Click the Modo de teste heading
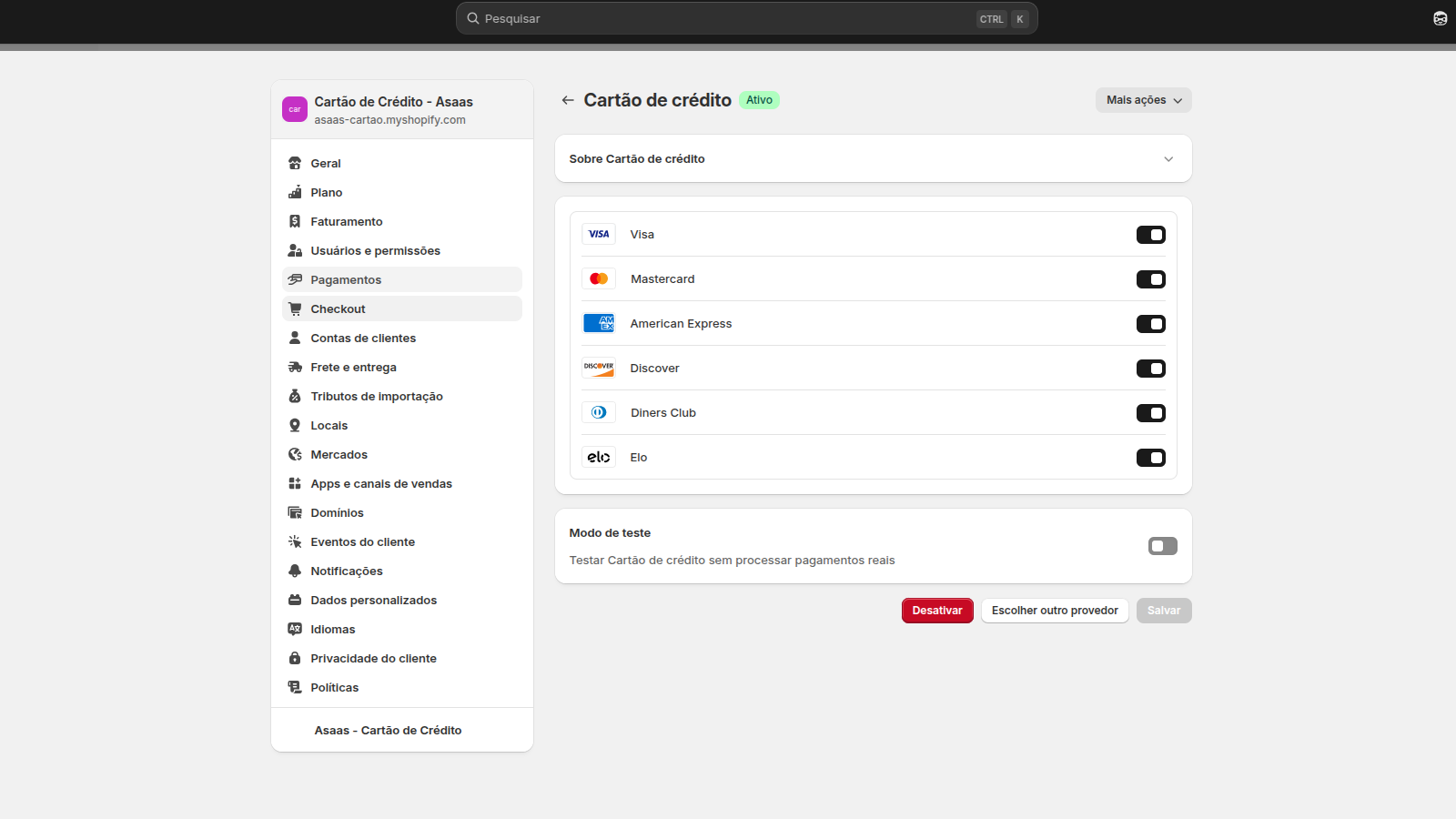This screenshot has height=819, width=1456. 610,533
